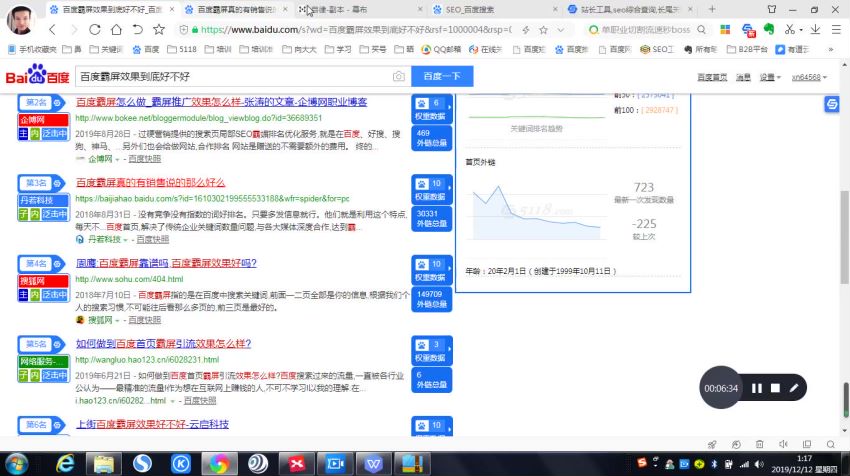The image size is (850, 476).
Task: Mute page sound via status bar speaker icon
Action: [783, 445]
